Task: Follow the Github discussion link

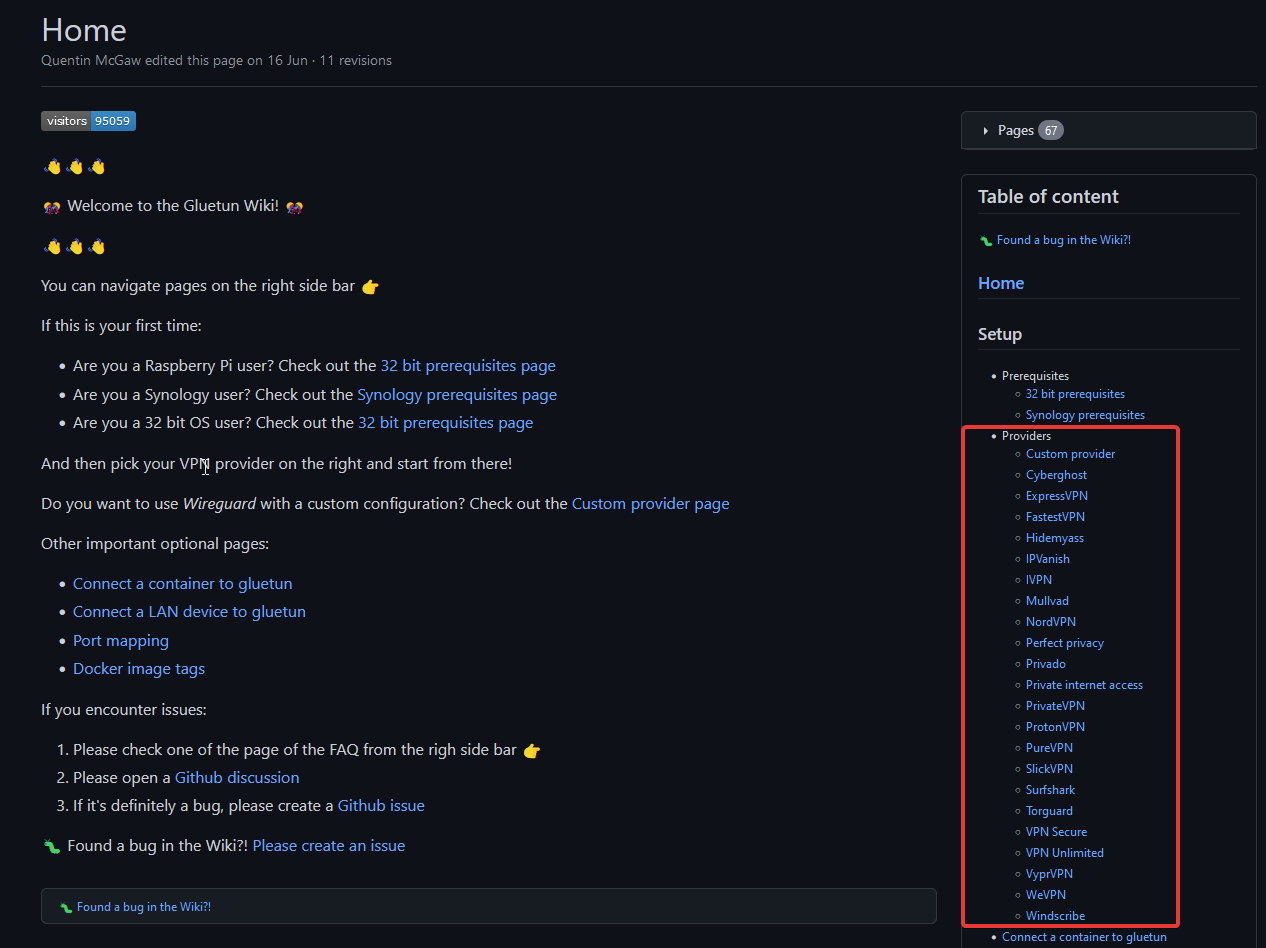Action: click(237, 778)
